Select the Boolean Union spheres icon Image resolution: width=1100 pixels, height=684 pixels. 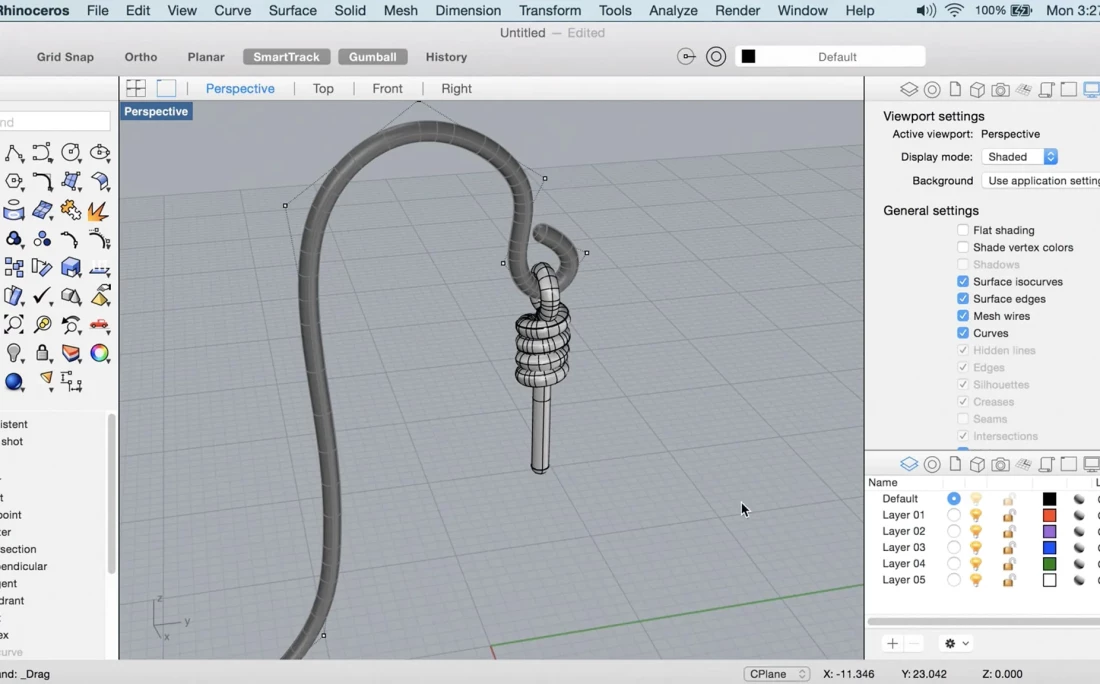point(14,239)
